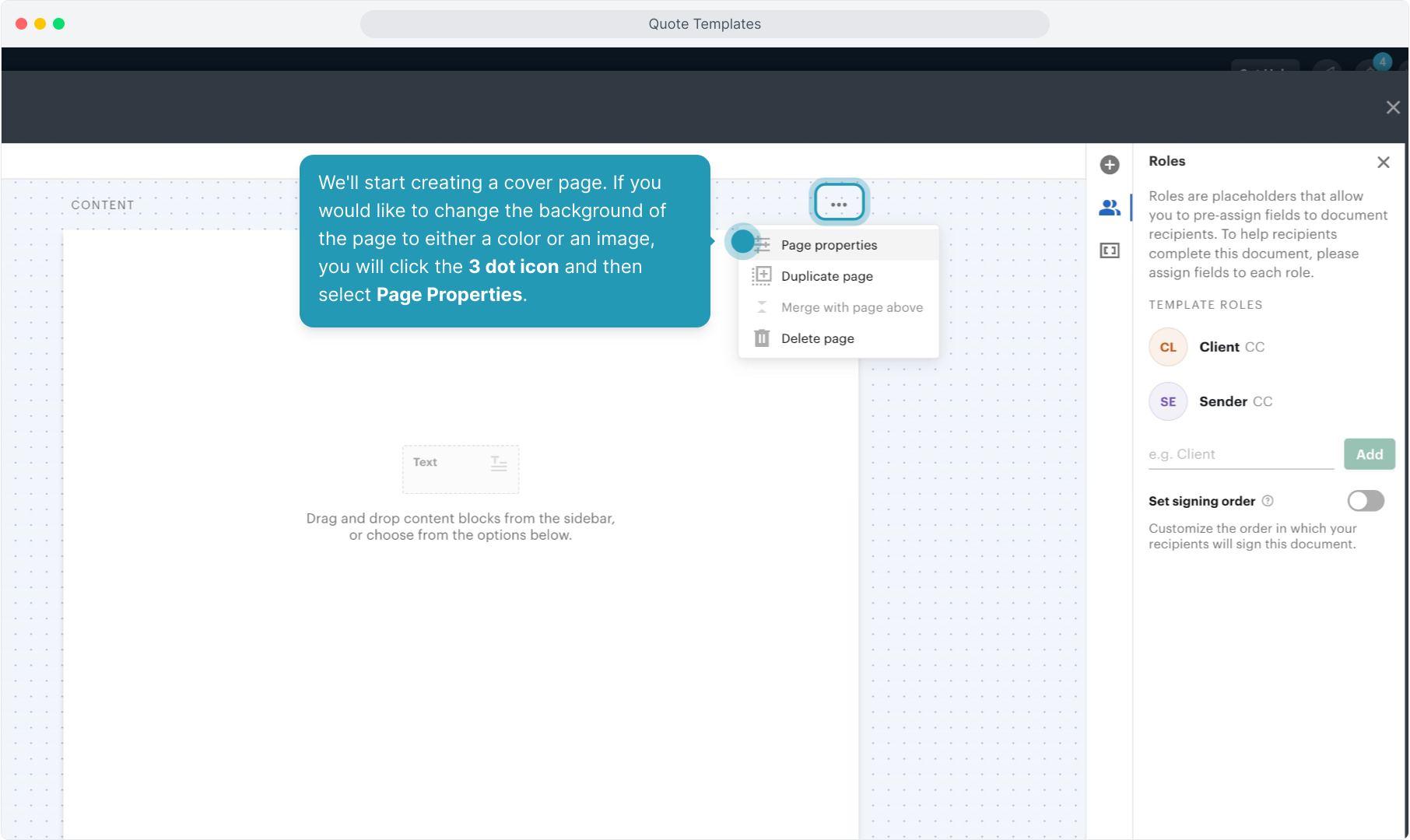Click the signing order help question icon

[x=1268, y=501]
